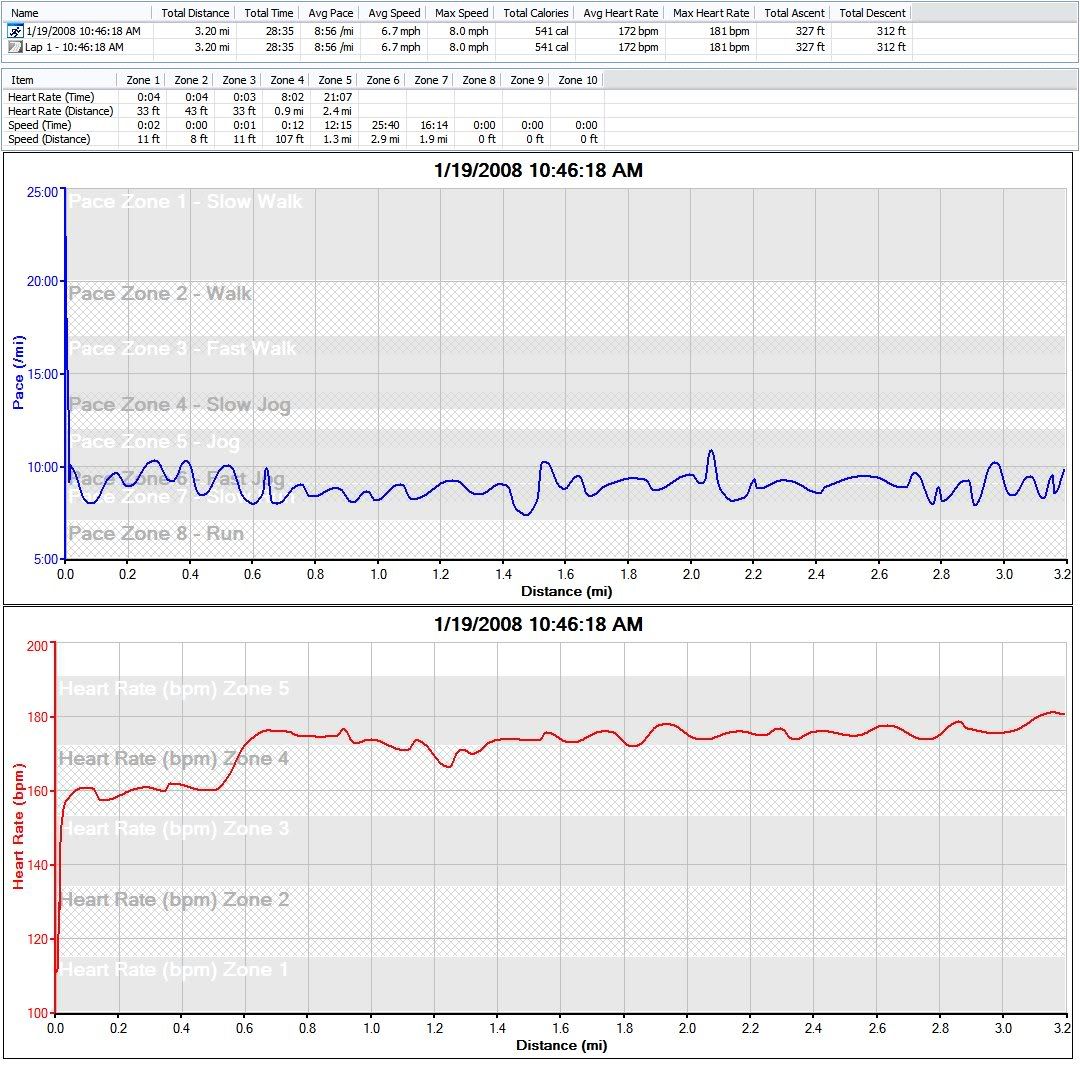Click the Heart Rate (bpm) axis label
This screenshot has width=1080, height=1068.
point(18,826)
